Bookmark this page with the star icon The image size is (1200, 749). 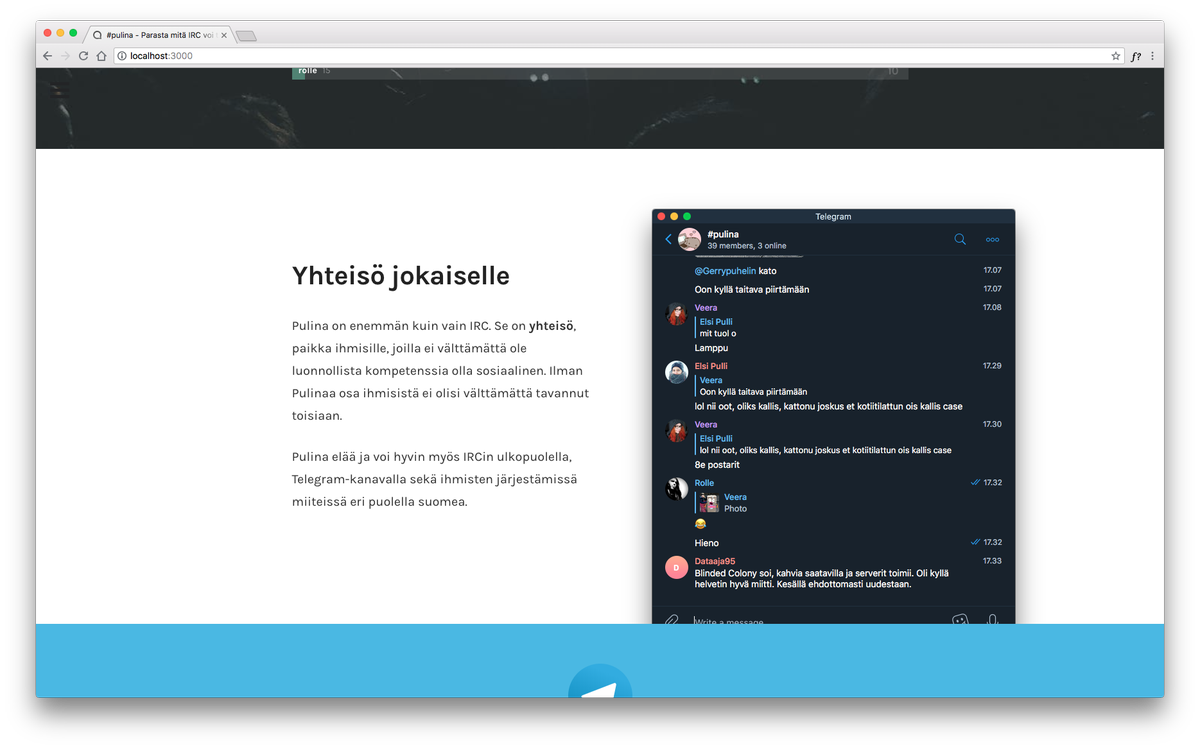coord(1116,56)
